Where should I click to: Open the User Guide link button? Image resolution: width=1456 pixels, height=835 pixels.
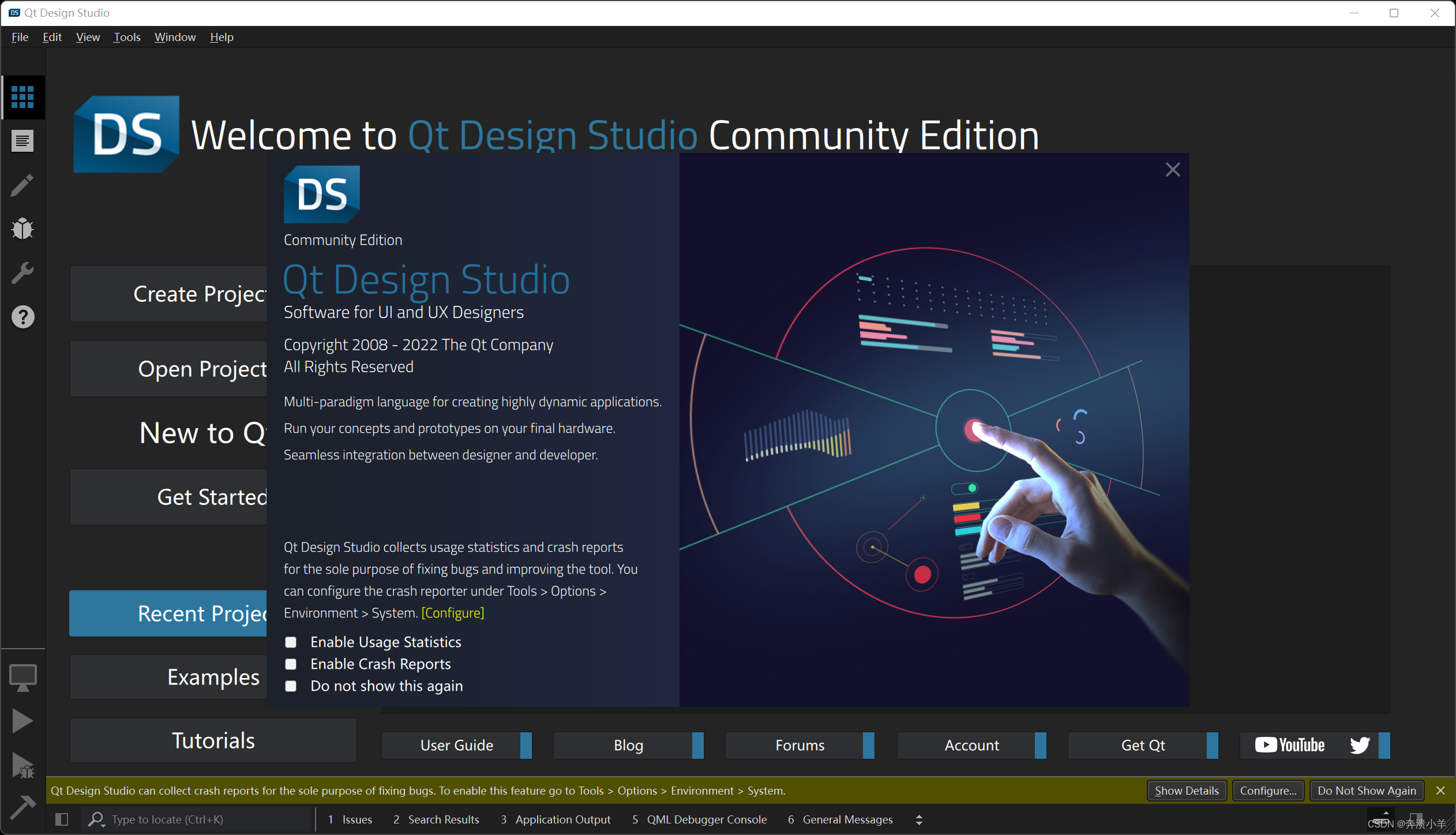pyautogui.click(x=456, y=745)
